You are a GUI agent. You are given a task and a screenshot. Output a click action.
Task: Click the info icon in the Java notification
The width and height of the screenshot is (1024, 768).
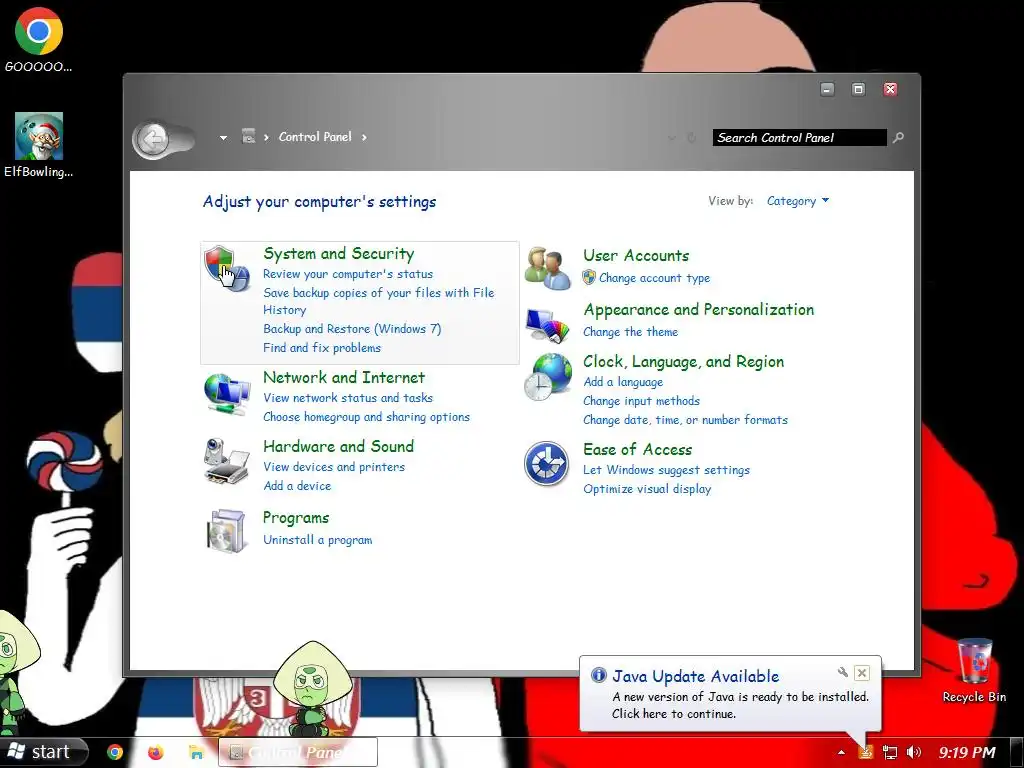coord(598,675)
